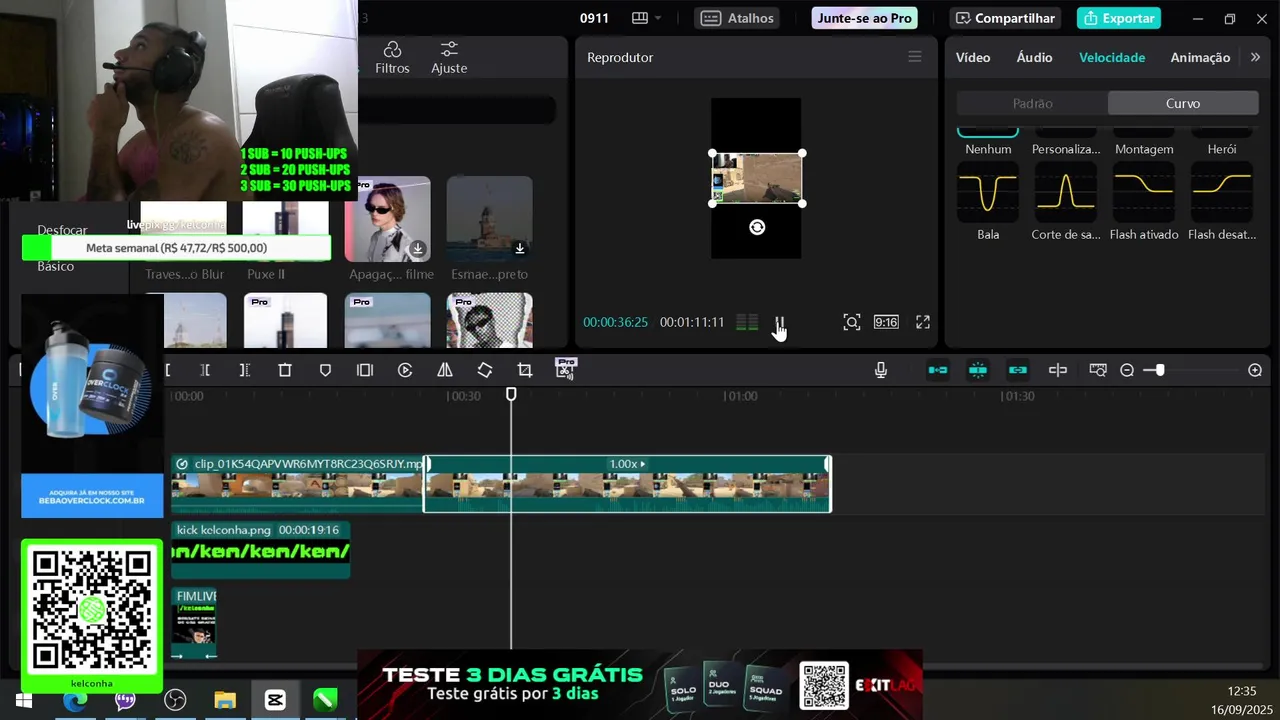1280x720 pixels.
Task: Select the Básico category
Action: pos(56,266)
